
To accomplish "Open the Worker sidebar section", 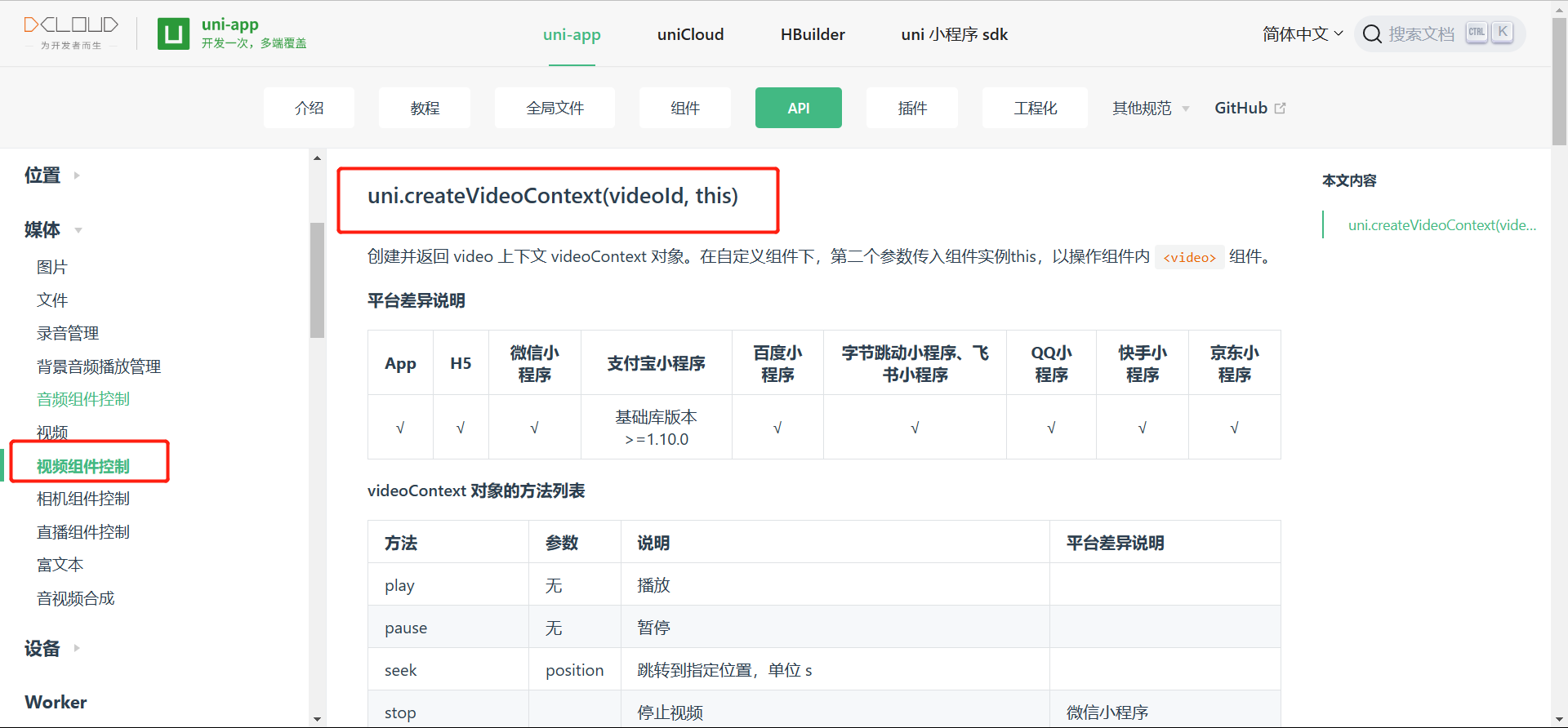I will (x=56, y=702).
